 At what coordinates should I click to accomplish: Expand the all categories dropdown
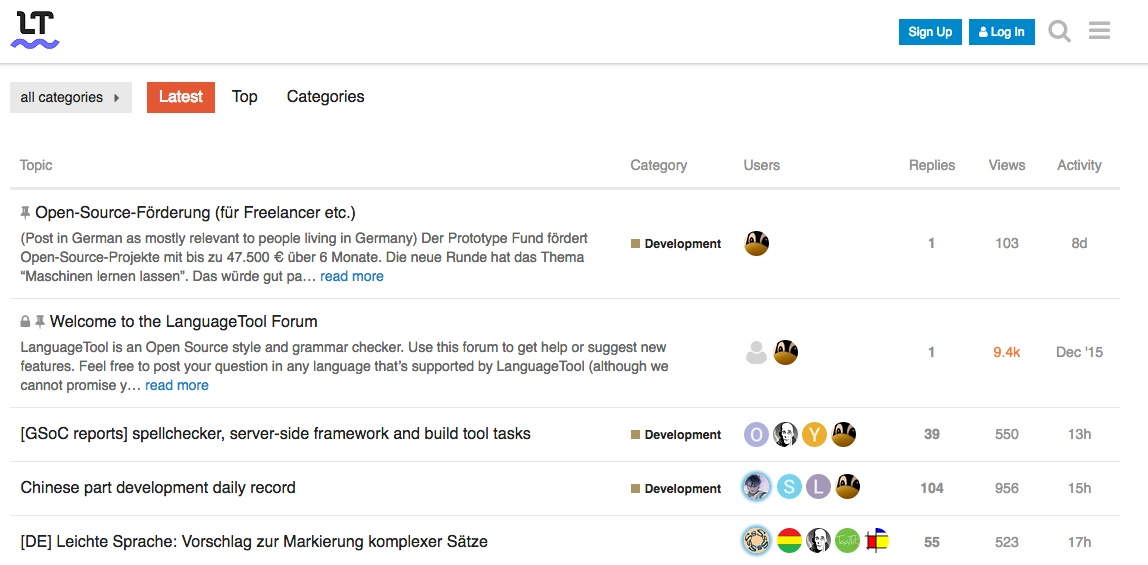tap(71, 97)
